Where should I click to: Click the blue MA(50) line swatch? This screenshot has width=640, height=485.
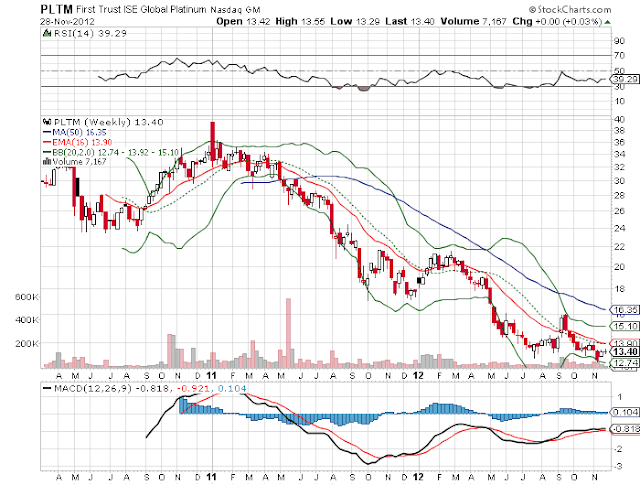[x=47, y=132]
